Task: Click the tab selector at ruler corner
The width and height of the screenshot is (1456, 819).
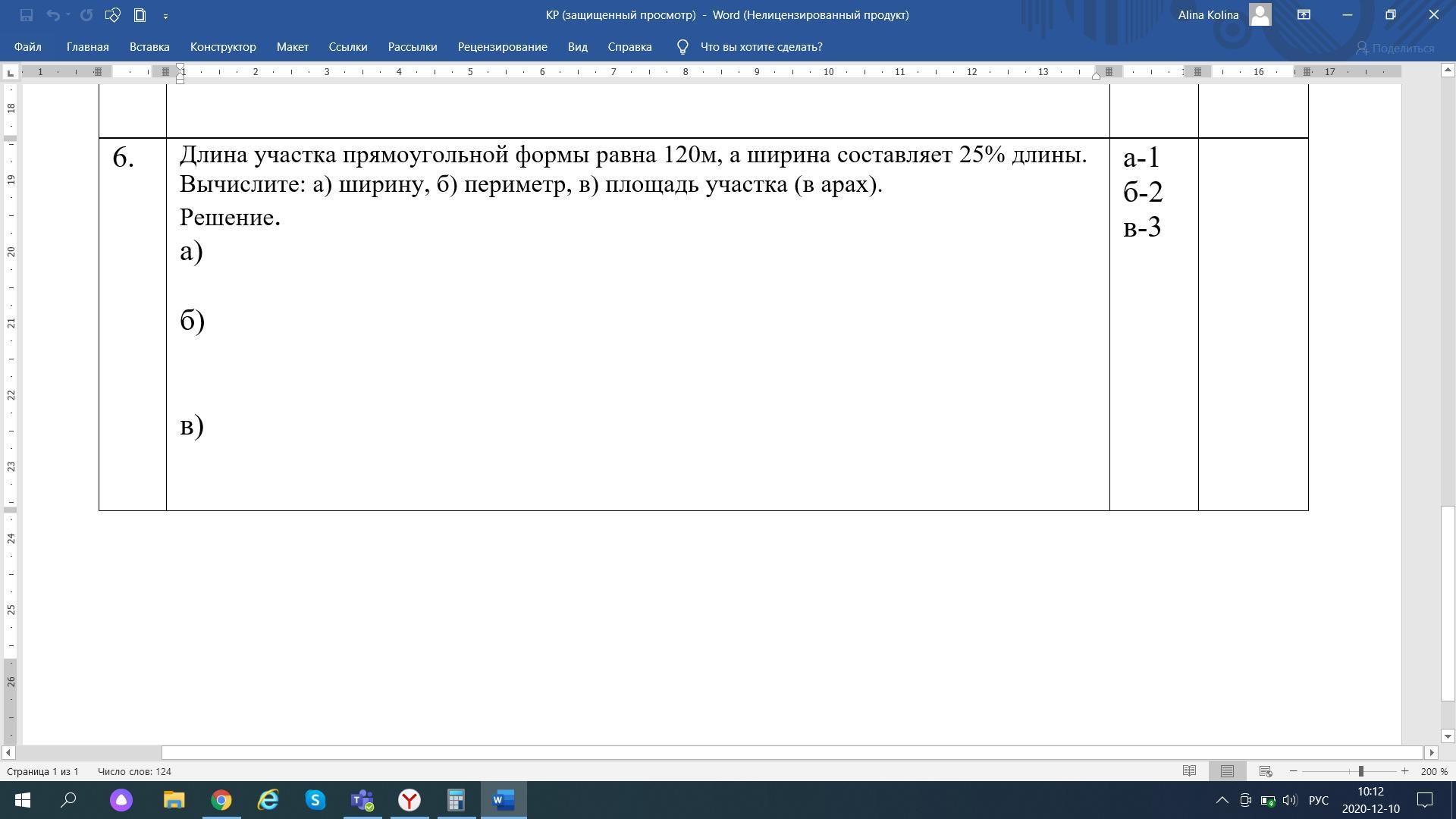Action: [10, 73]
